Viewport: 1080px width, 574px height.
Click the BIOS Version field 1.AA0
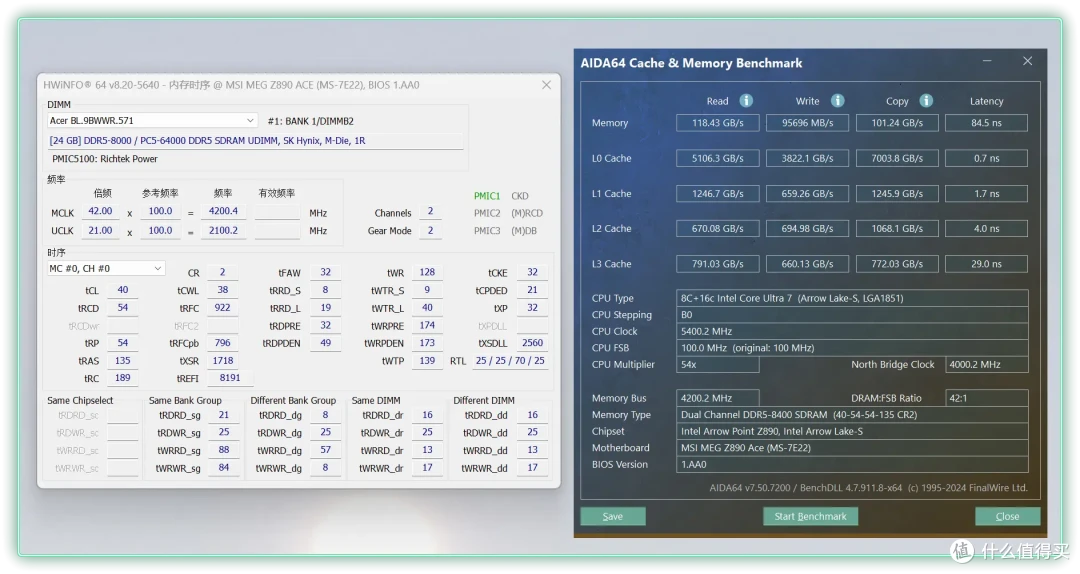[852, 464]
